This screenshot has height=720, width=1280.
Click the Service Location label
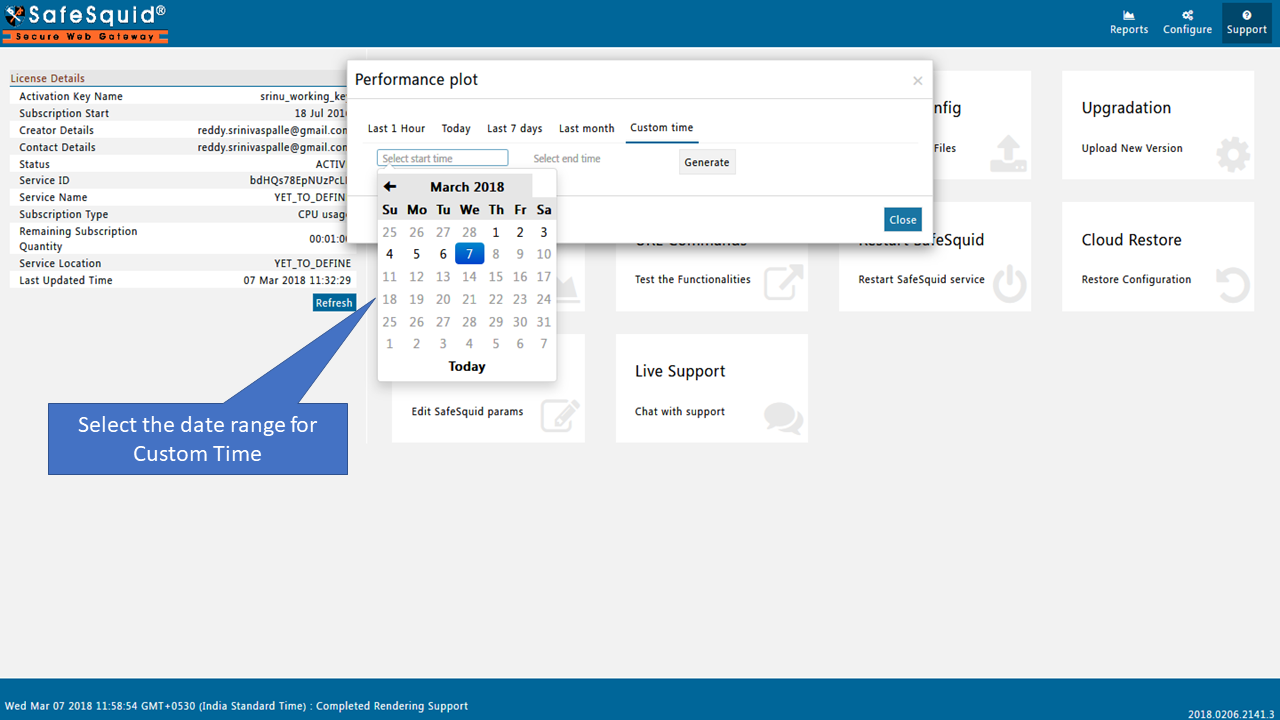pyautogui.click(x=60, y=263)
